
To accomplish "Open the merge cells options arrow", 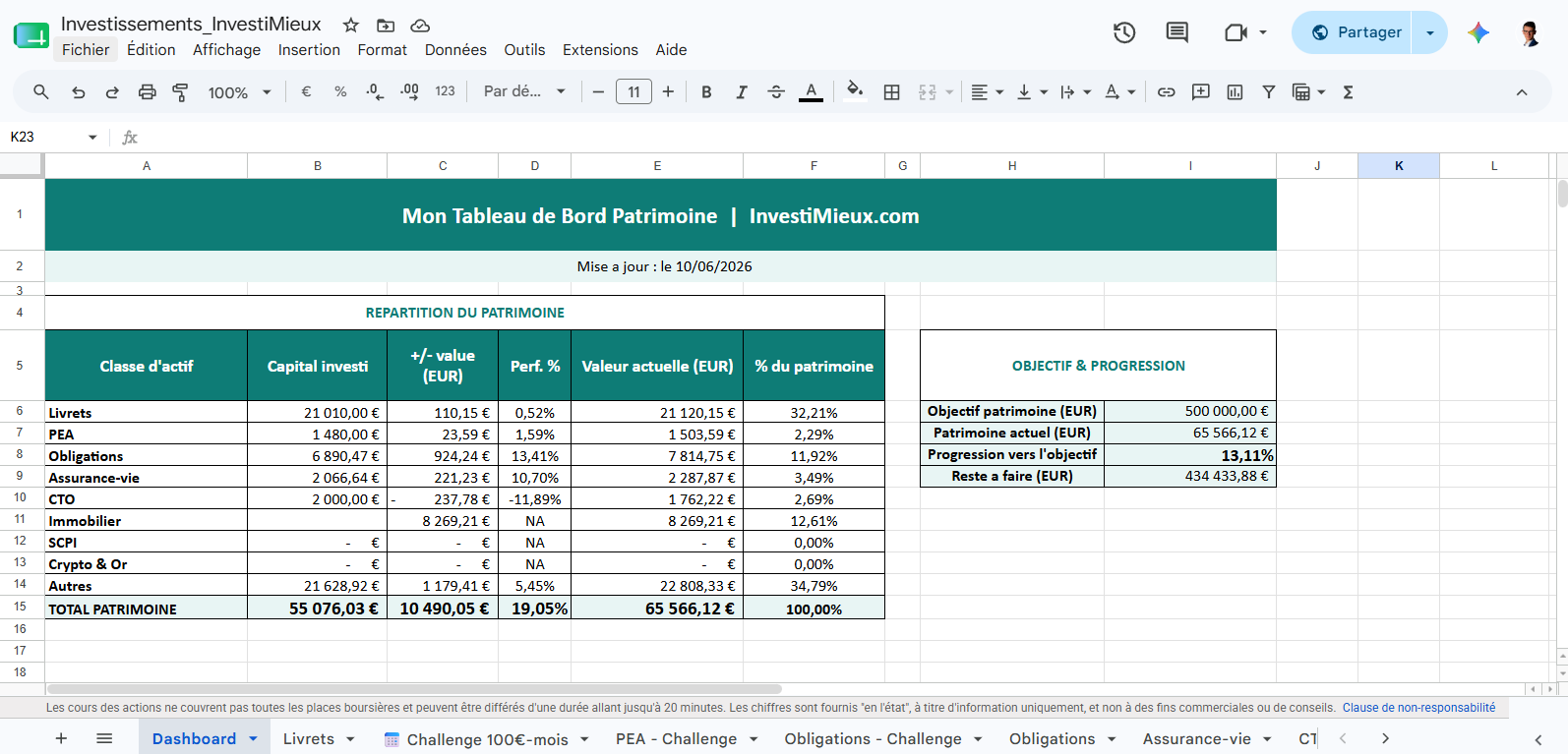I will 949,91.
